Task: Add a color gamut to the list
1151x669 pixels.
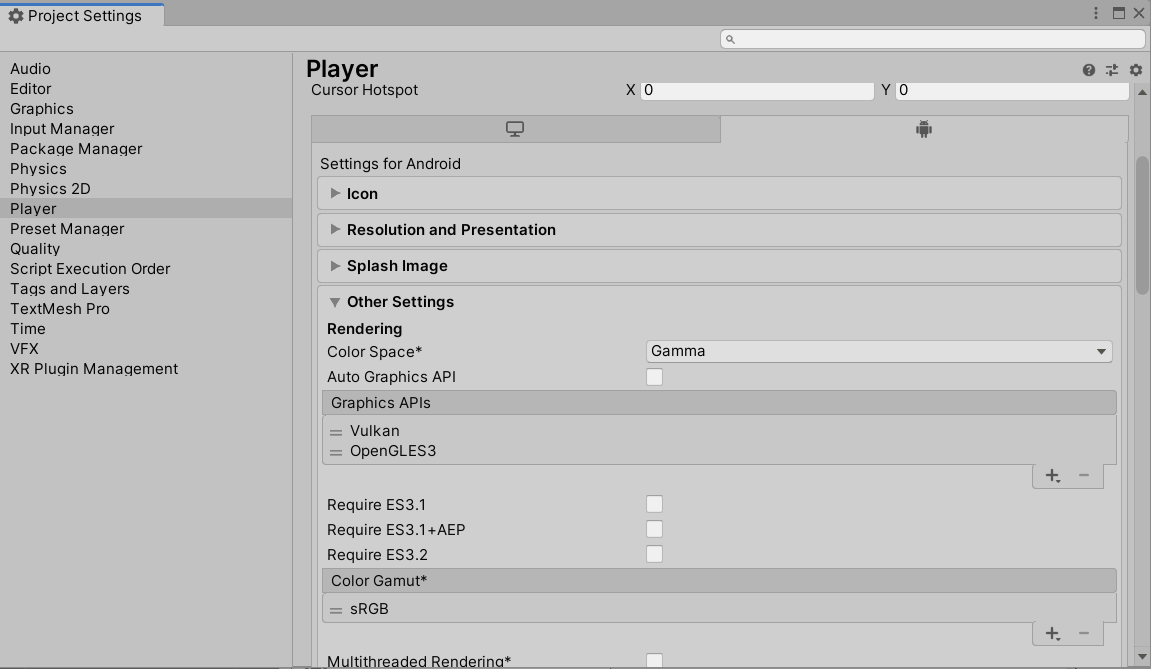Action: (1052, 633)
